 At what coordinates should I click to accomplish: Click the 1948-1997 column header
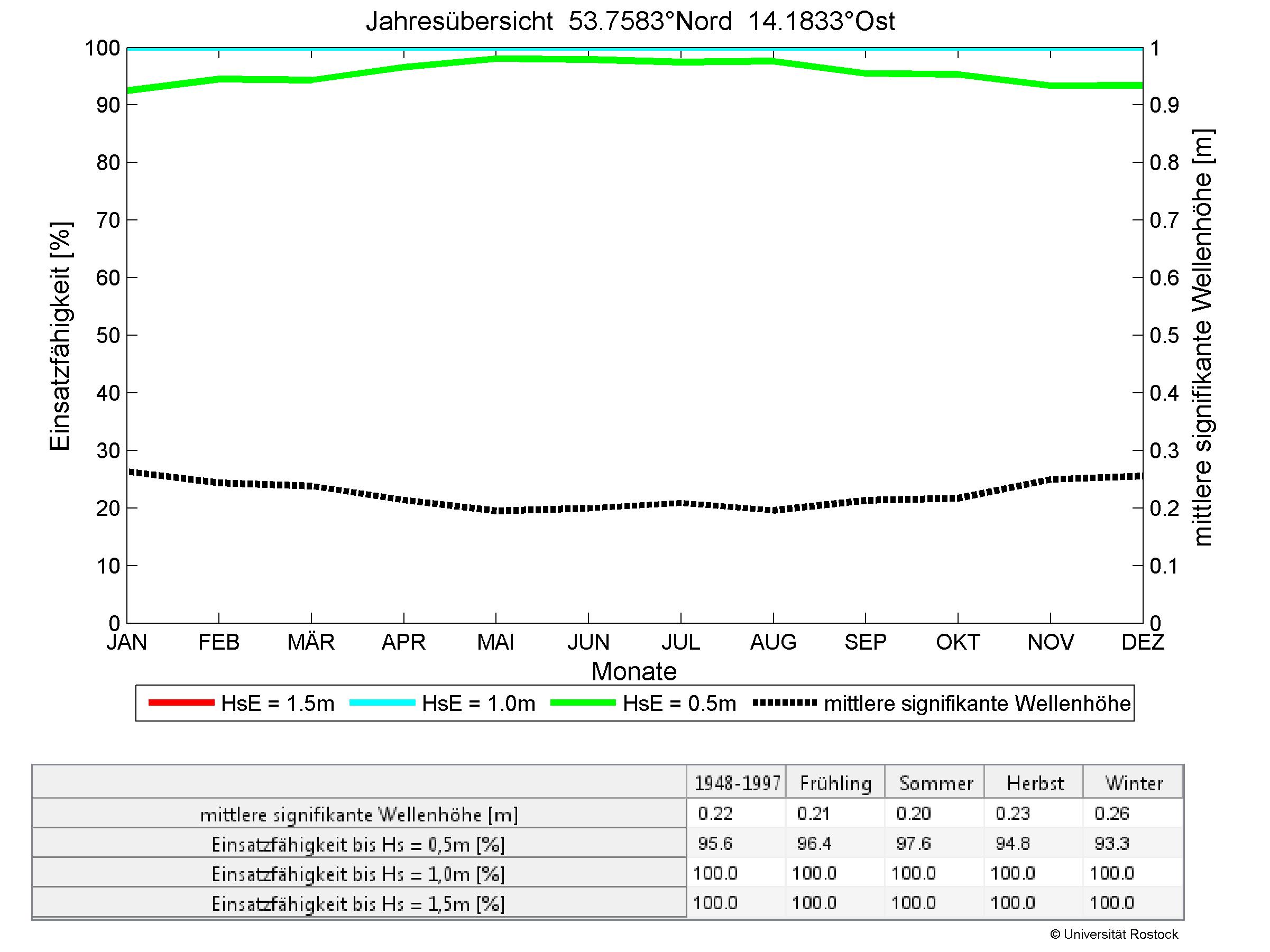[737, 783]
